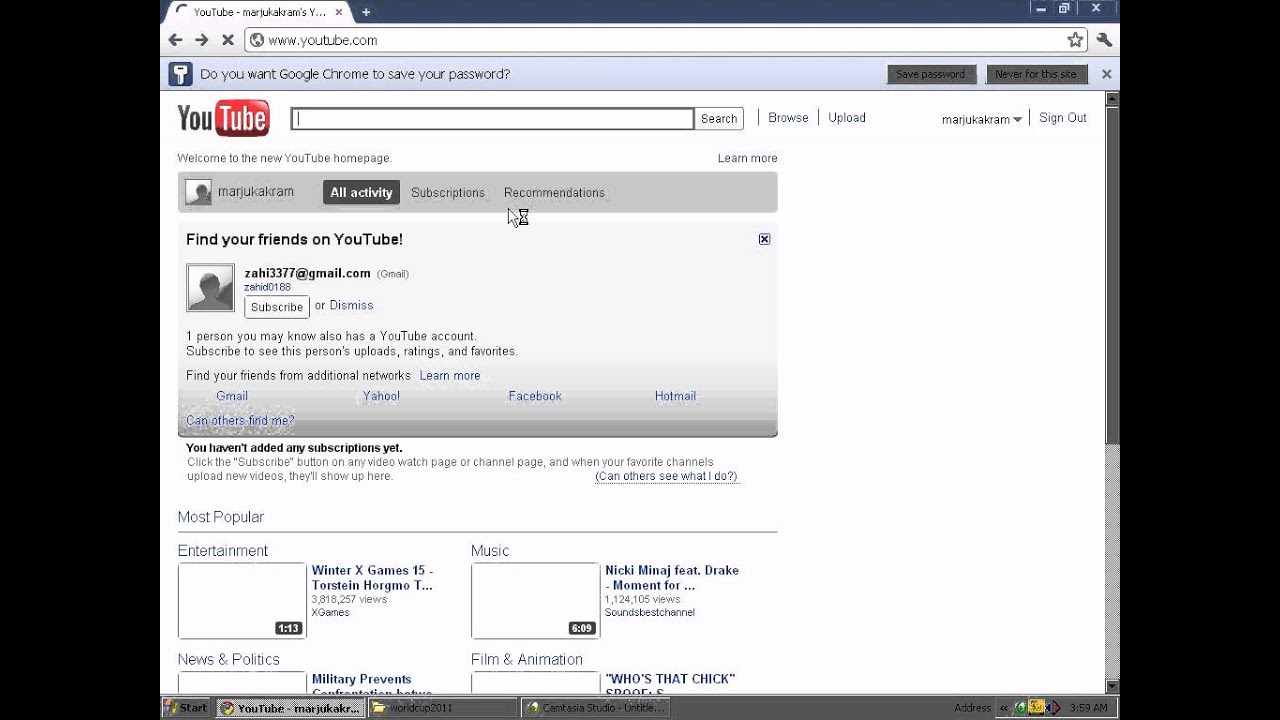Close the Find your friends panel
The image size is (1280, 720).
click(x=764, y=239)
